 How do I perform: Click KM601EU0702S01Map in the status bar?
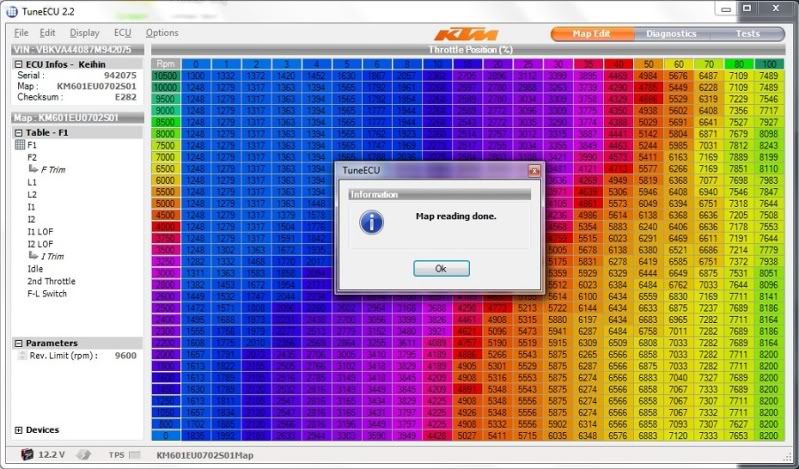(205, 455)
